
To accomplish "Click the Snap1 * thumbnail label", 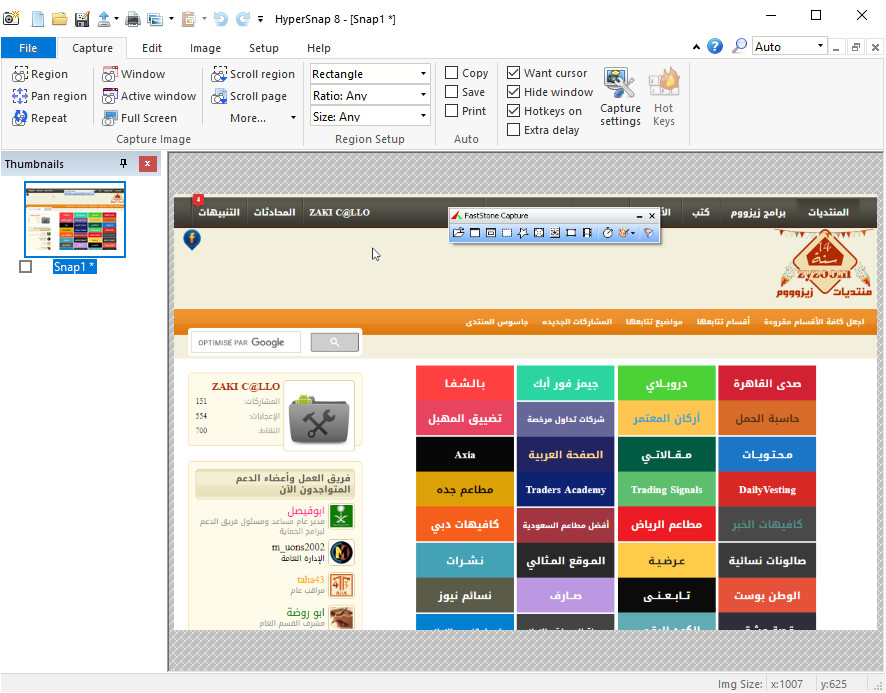I will [x=75, y=267].
